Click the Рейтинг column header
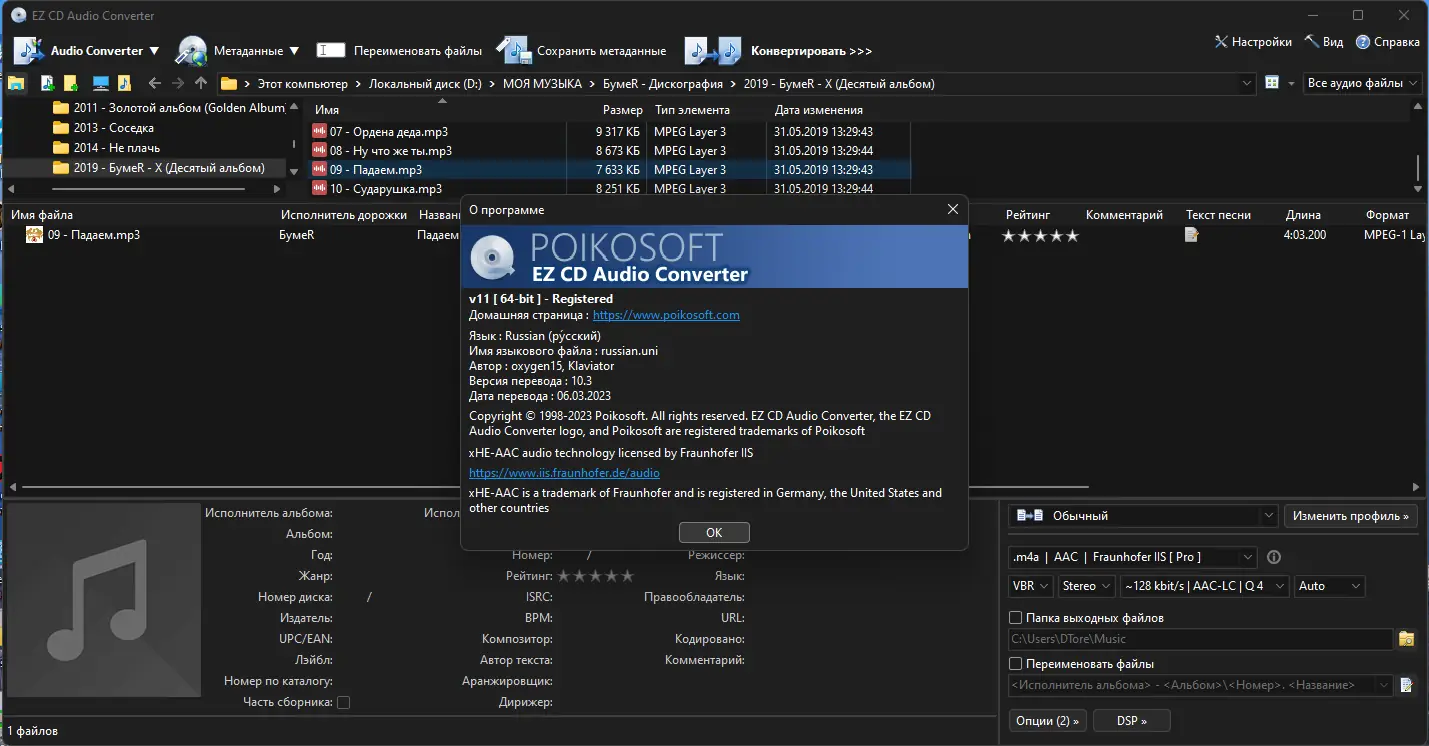Image resolution: width=1429 pixels, height=746 pixels. [x=1027, y=215]
